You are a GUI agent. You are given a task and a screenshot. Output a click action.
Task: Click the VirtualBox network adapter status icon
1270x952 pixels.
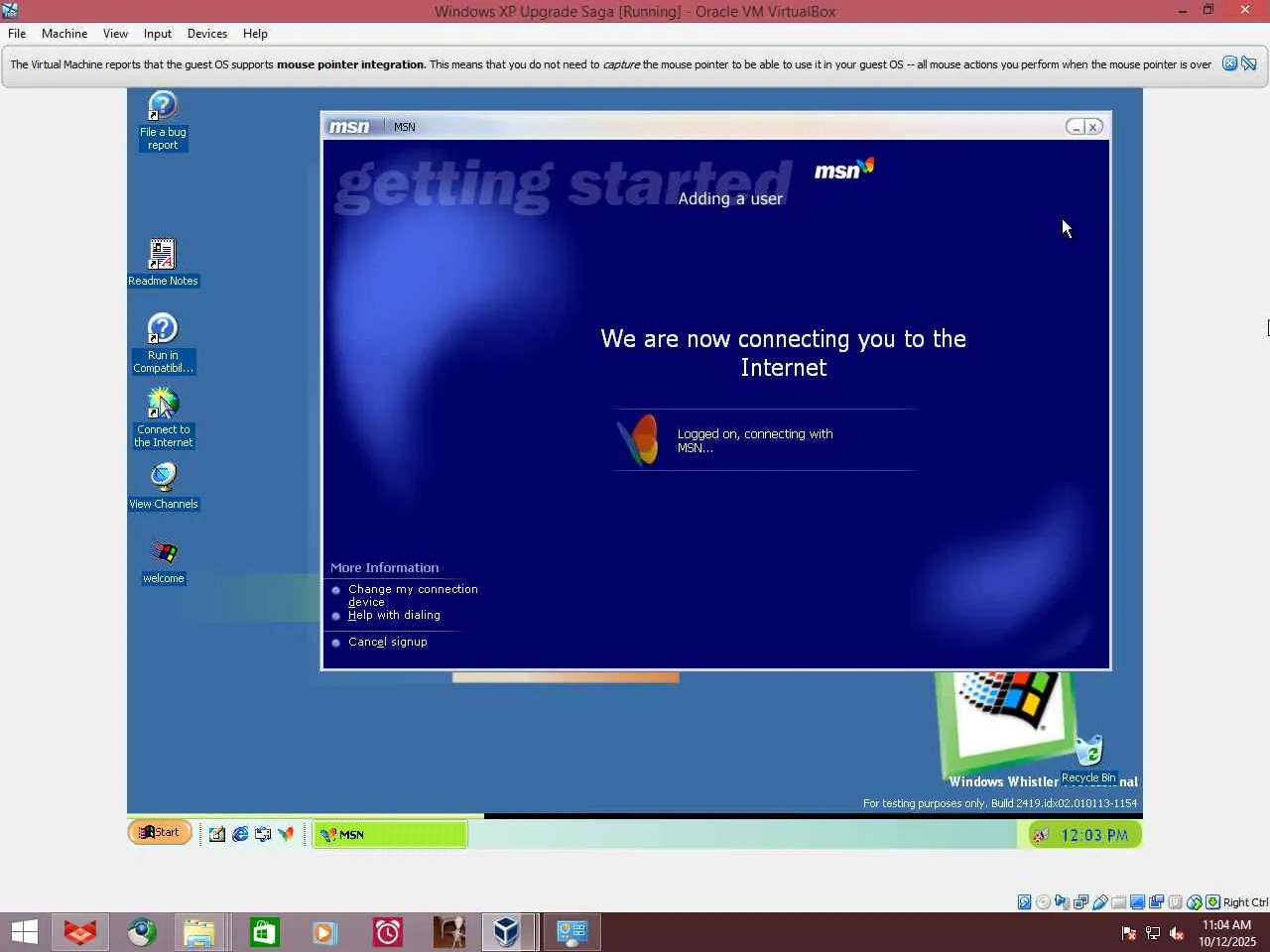(1081, 902)
